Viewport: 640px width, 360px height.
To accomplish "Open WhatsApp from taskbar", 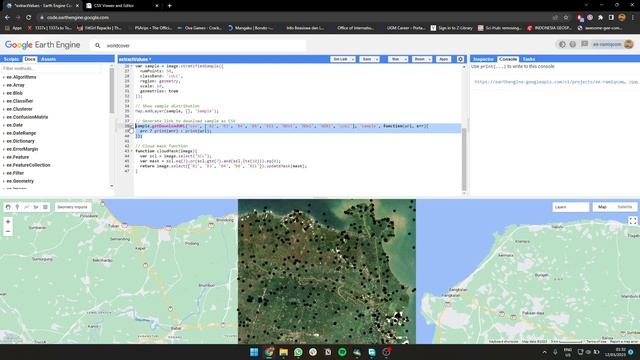I will [298, 352].
